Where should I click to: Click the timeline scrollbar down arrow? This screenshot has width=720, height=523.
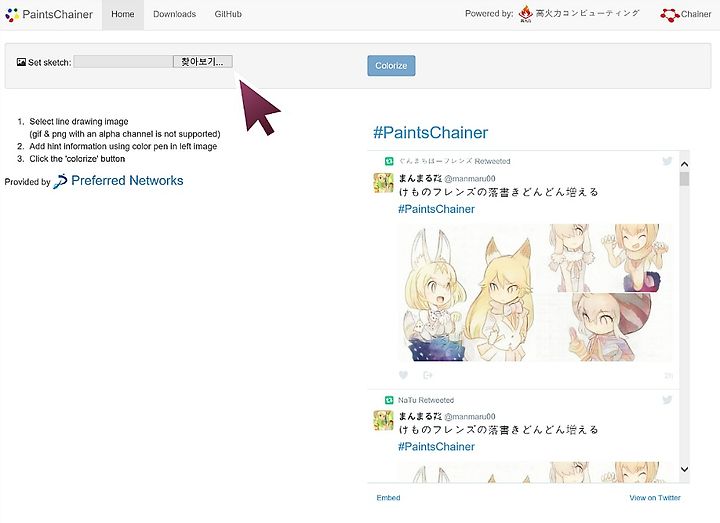click(x=684, y=469)
